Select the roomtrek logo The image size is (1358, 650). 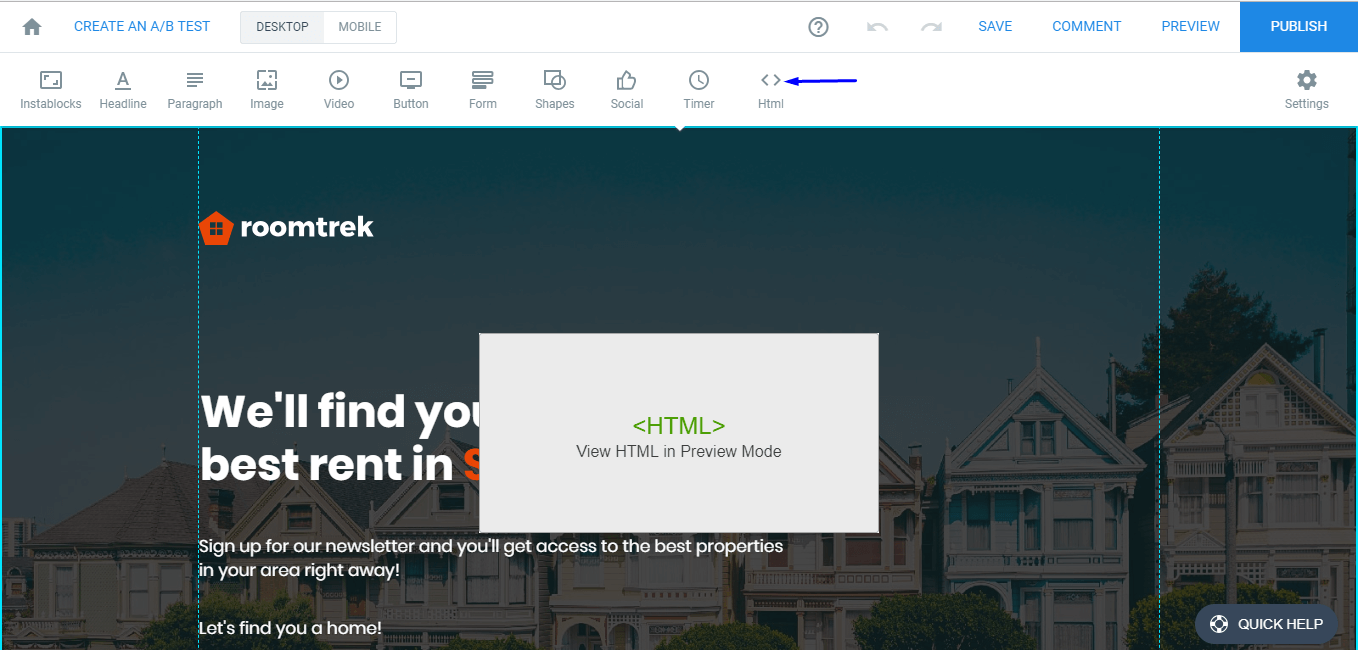286,228
